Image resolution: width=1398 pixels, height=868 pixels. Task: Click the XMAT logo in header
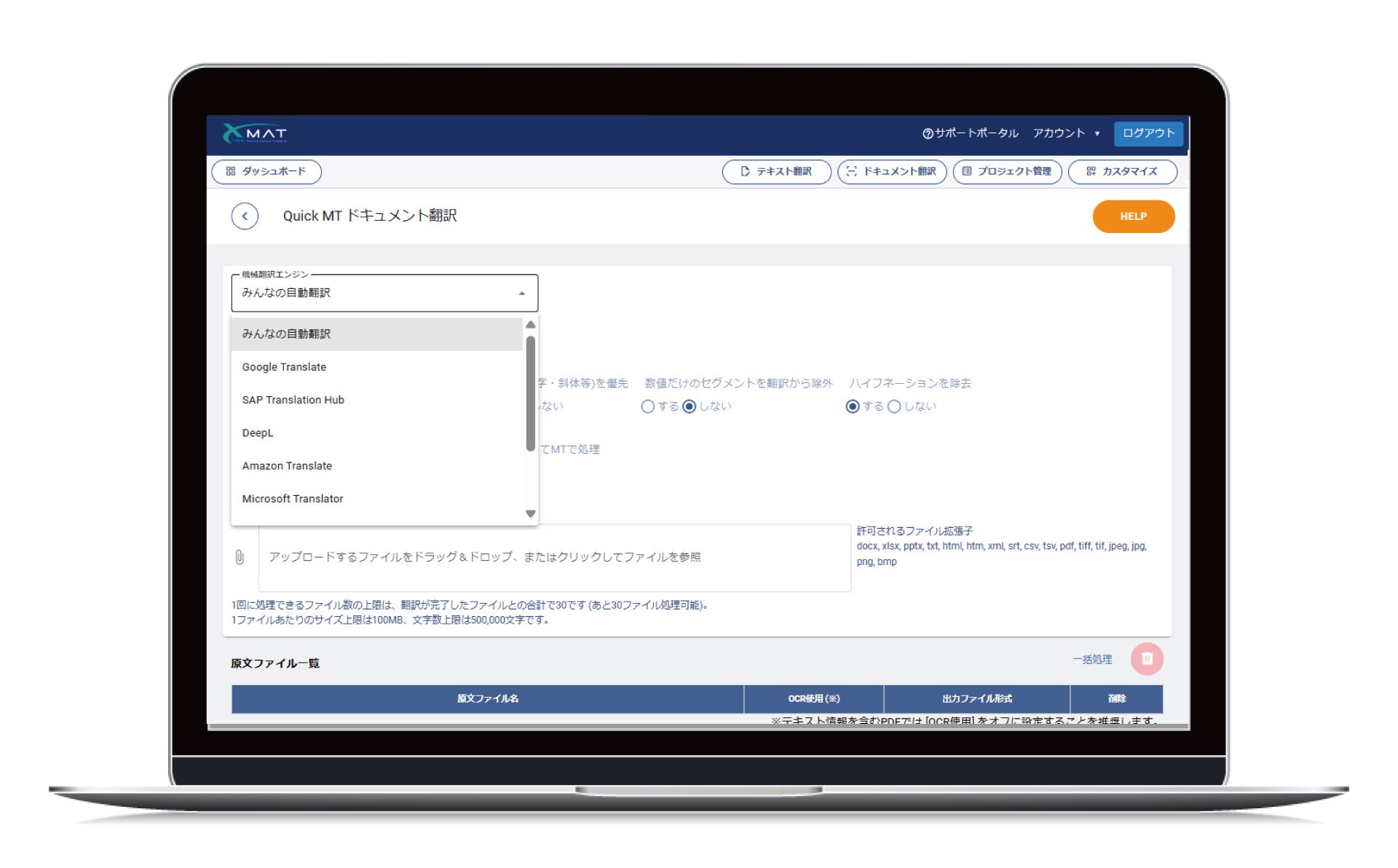[x=255, y=133]
